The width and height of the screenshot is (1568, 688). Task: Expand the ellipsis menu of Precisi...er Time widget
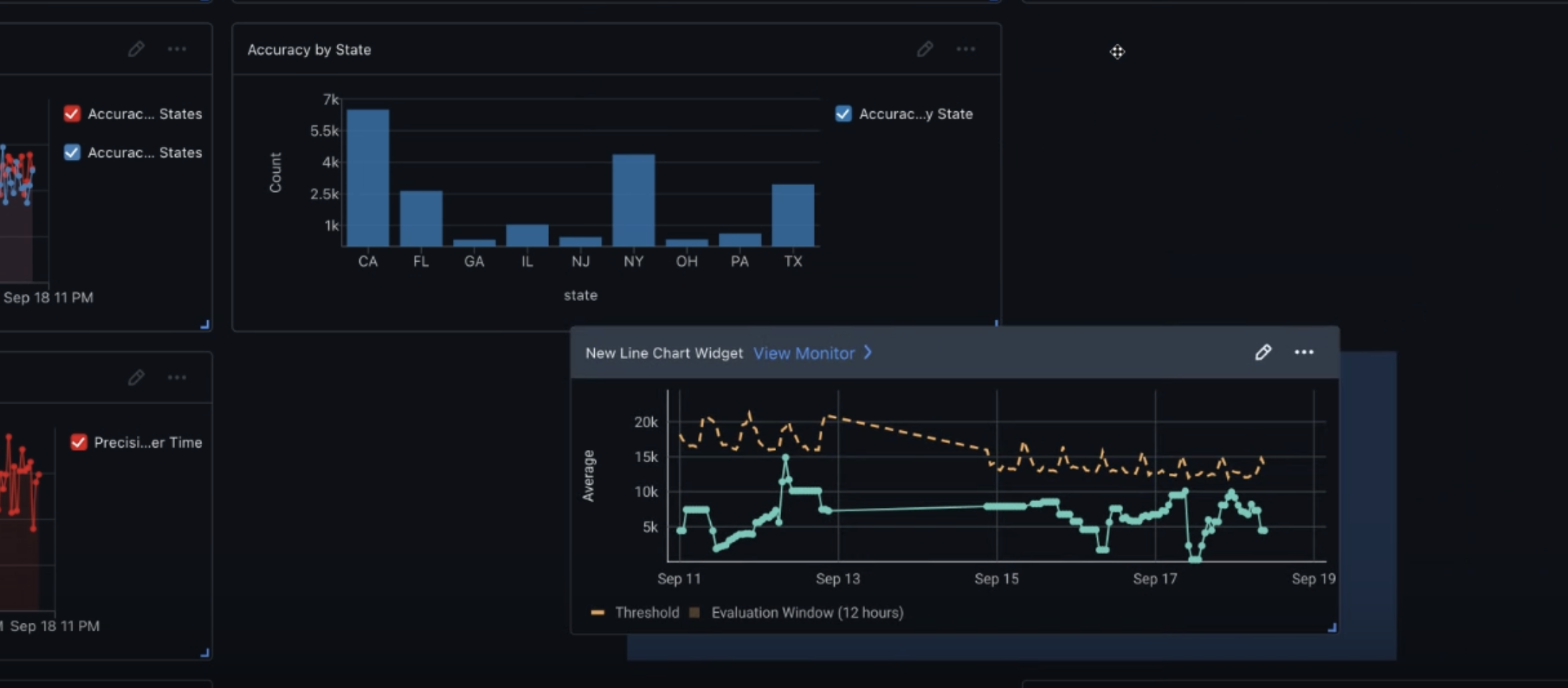(177, 378)
